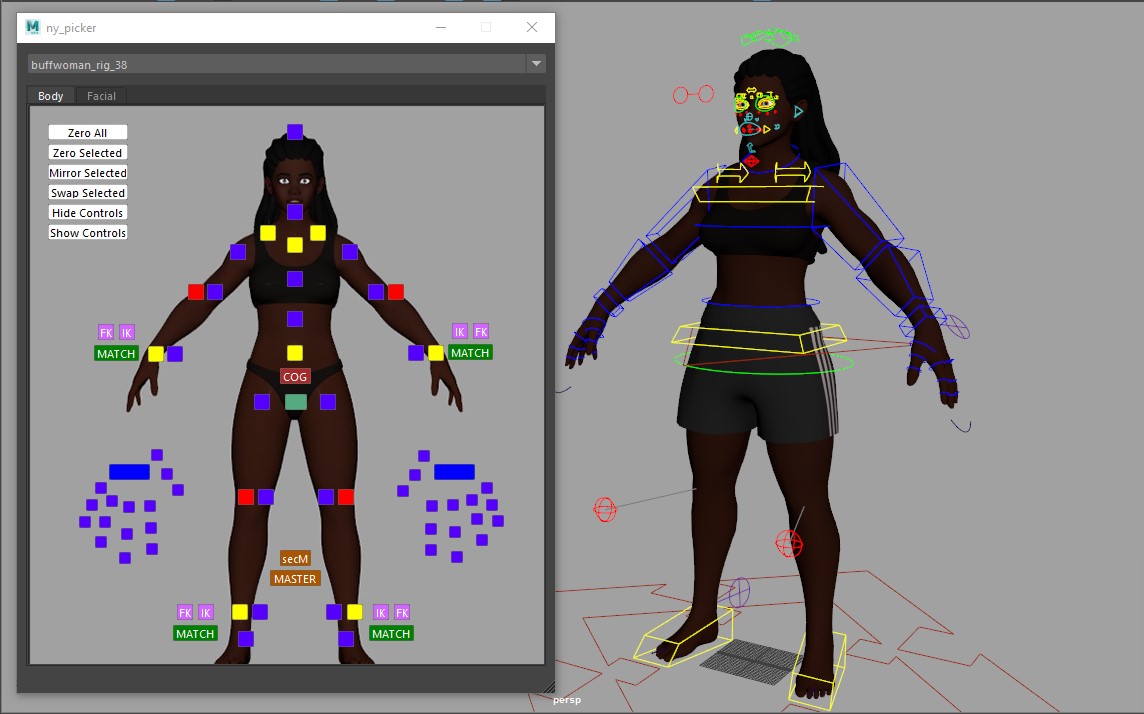Select the purple spine control over the stomach
The width and height of the screenshot is (1144, 714).
tap(295, 319)
